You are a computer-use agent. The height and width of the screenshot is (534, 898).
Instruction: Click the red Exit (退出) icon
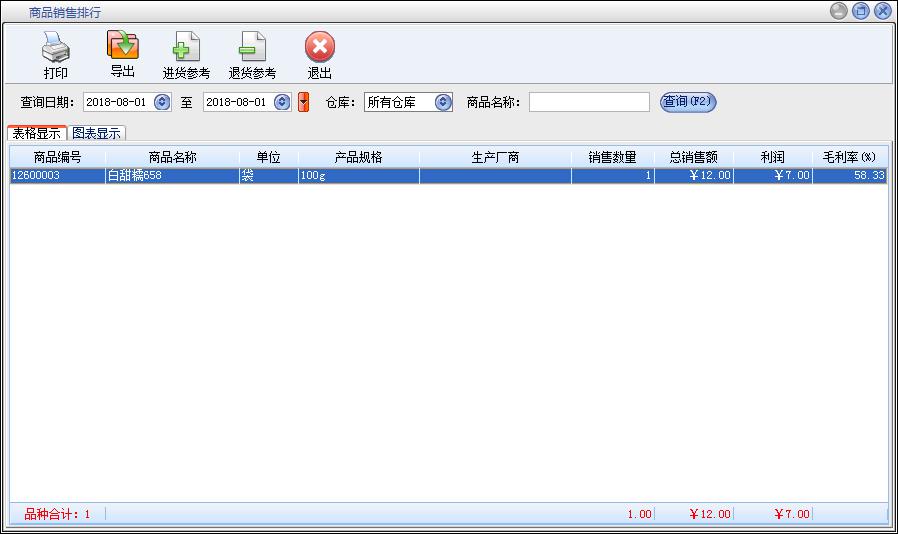(x=319, y=47)
